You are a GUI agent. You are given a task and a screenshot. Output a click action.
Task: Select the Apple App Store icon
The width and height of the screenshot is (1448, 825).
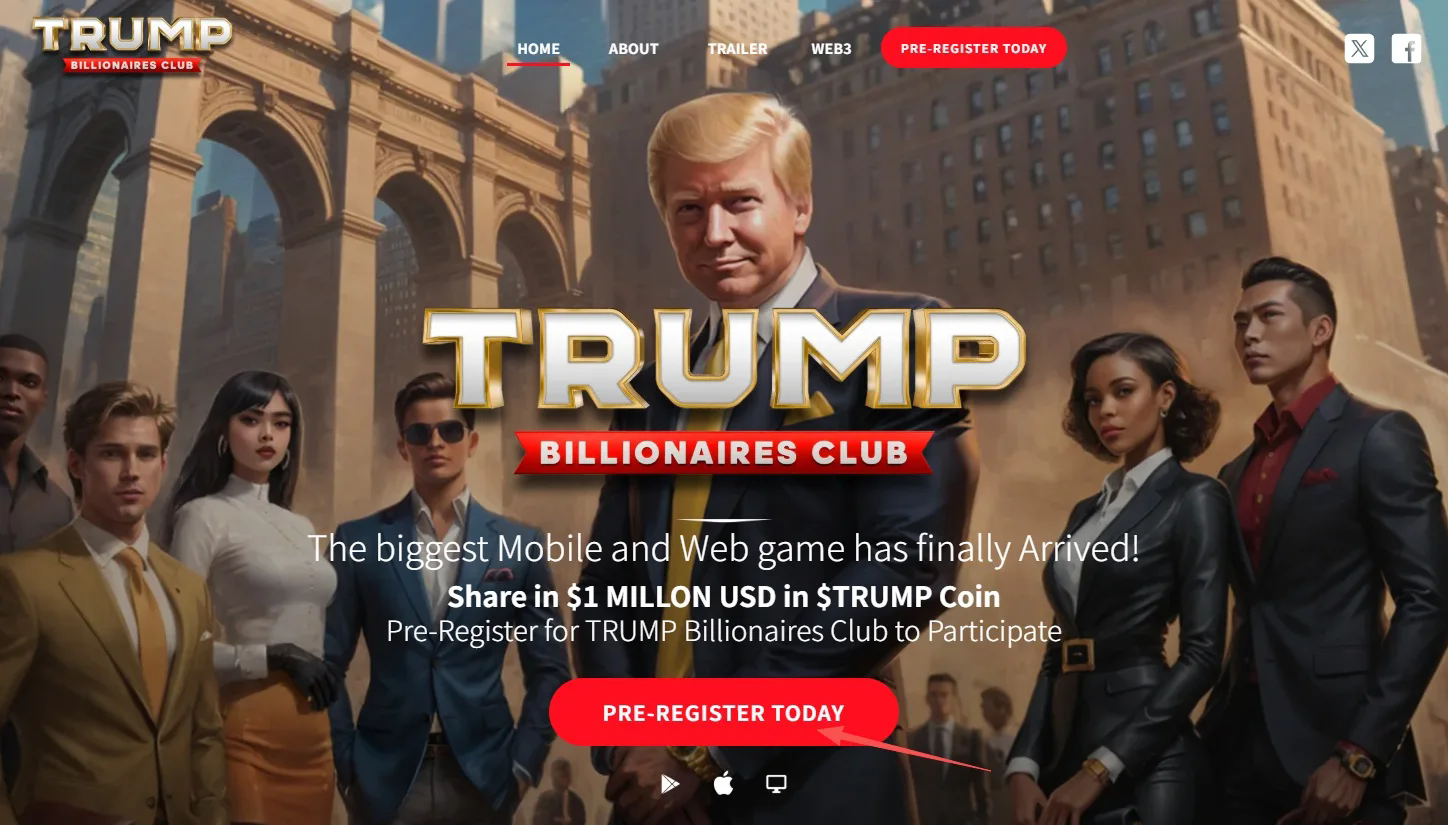[x=723, y=784]
